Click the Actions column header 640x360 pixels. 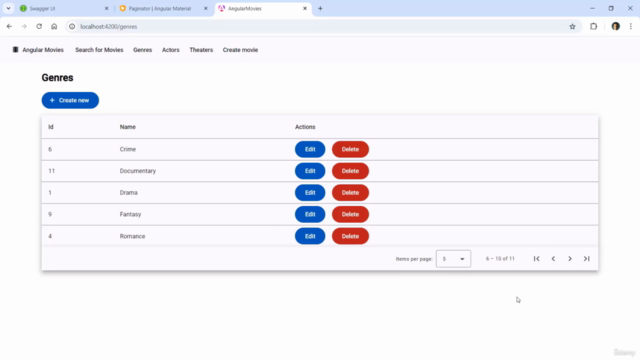click(x=305, y=127)
